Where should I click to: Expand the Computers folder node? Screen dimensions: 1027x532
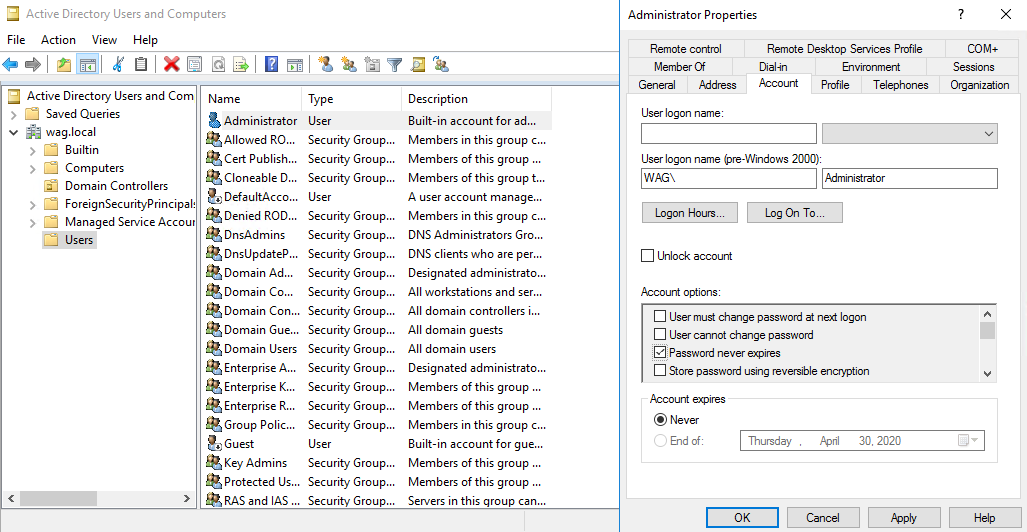(x=33, y=168)
